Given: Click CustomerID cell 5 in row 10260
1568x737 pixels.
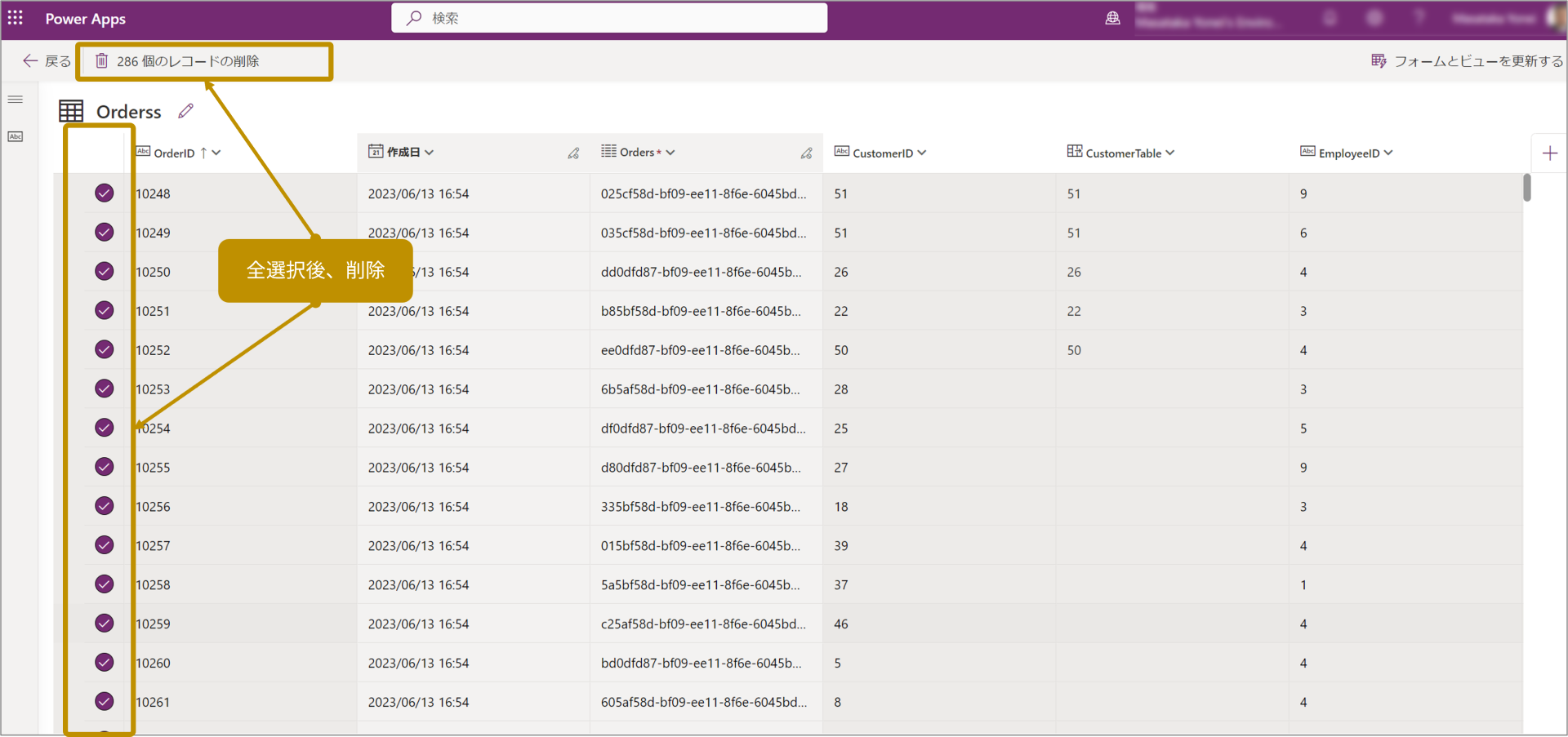Looking at the screenshot, I should tap(837, 663).
